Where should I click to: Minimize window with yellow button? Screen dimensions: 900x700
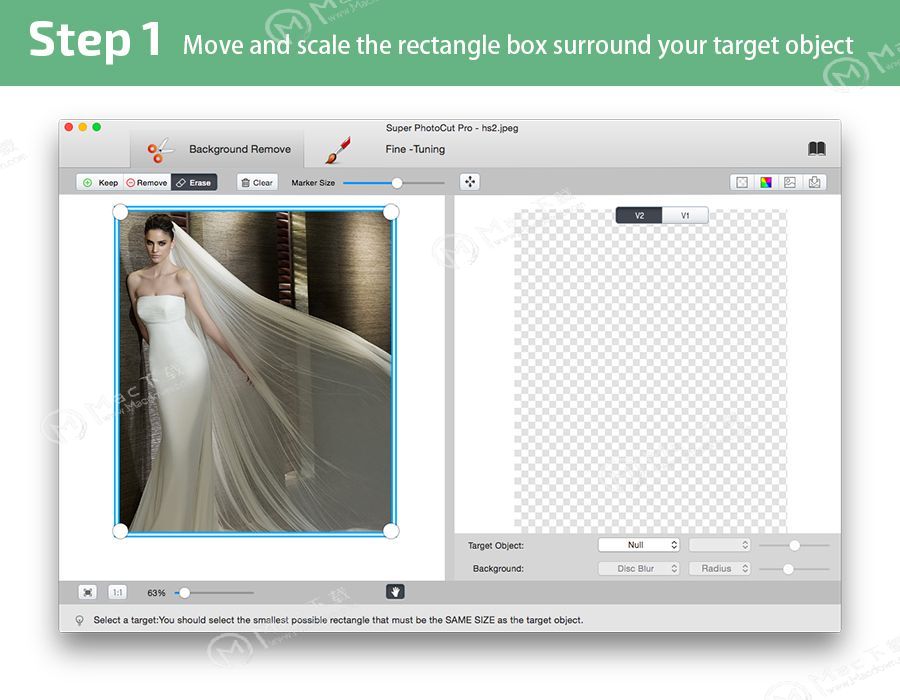point(83,127)
